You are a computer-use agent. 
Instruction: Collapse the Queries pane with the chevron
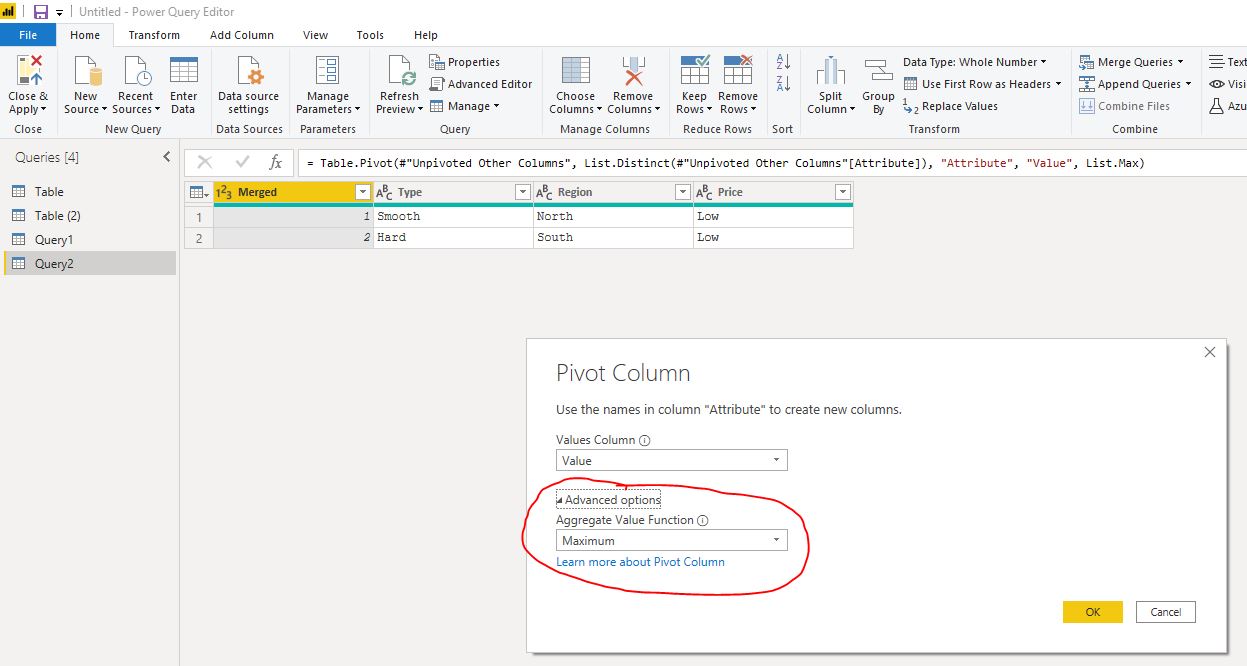(167, 157)
